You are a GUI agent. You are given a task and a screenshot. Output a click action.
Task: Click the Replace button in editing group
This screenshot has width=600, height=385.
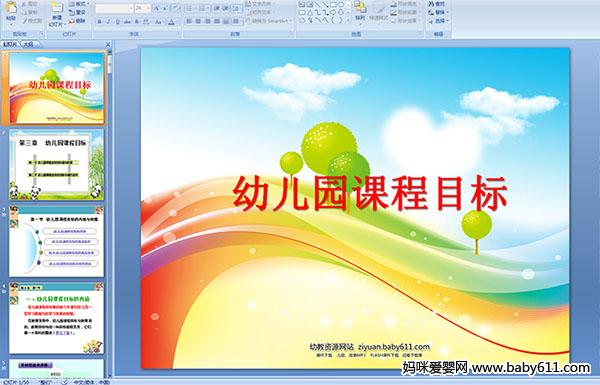pyautogui.click(x=437, y=12)
